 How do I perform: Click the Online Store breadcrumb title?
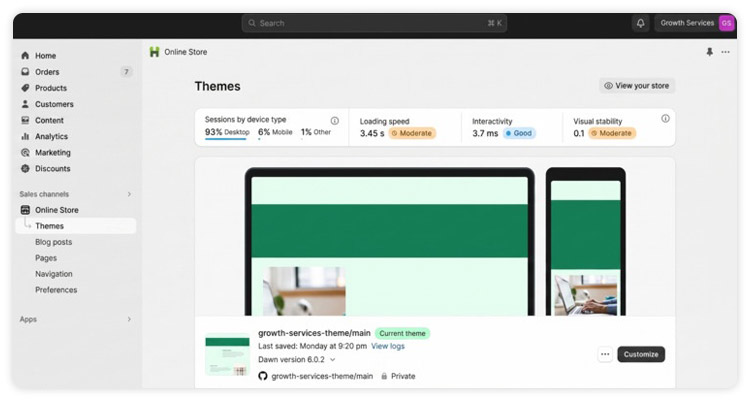[x=186, y=52]
